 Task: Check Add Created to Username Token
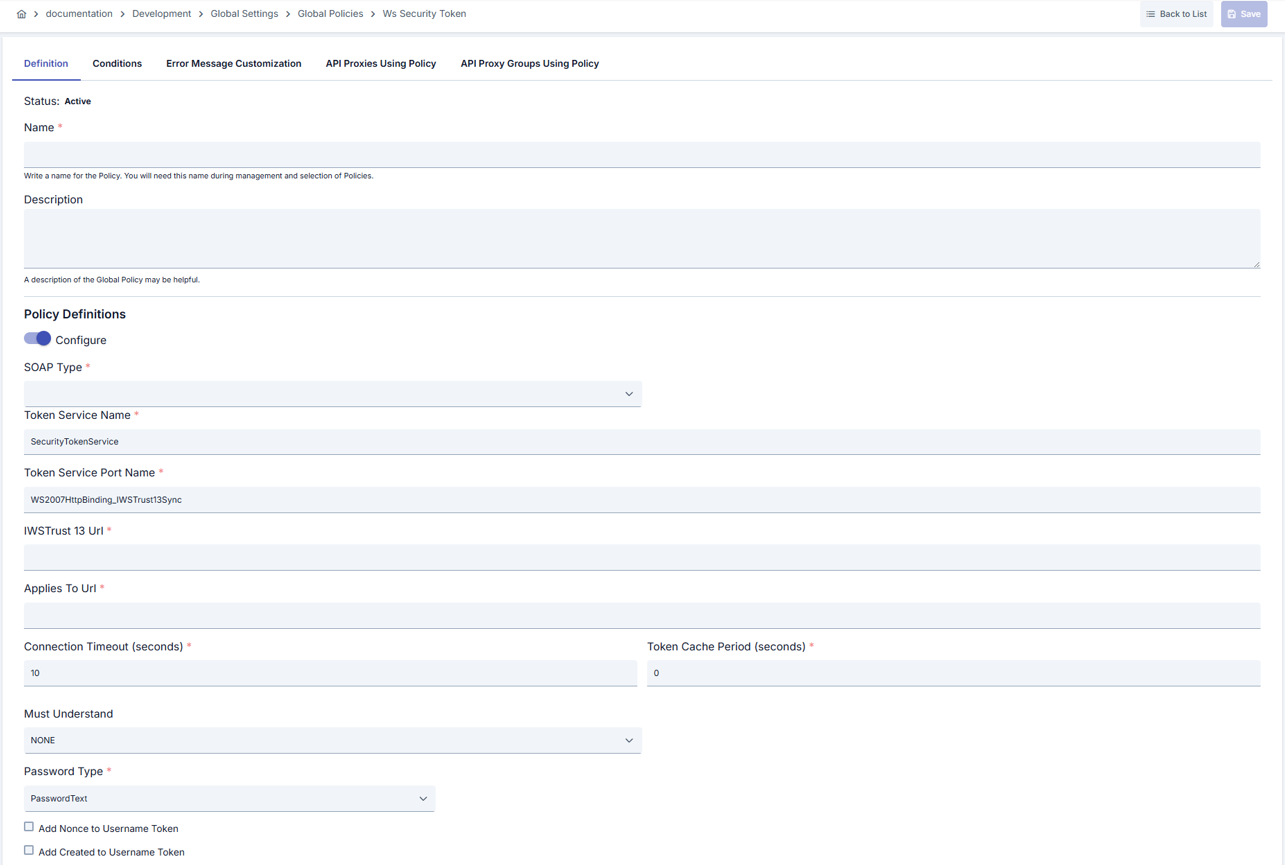(29, 851)
